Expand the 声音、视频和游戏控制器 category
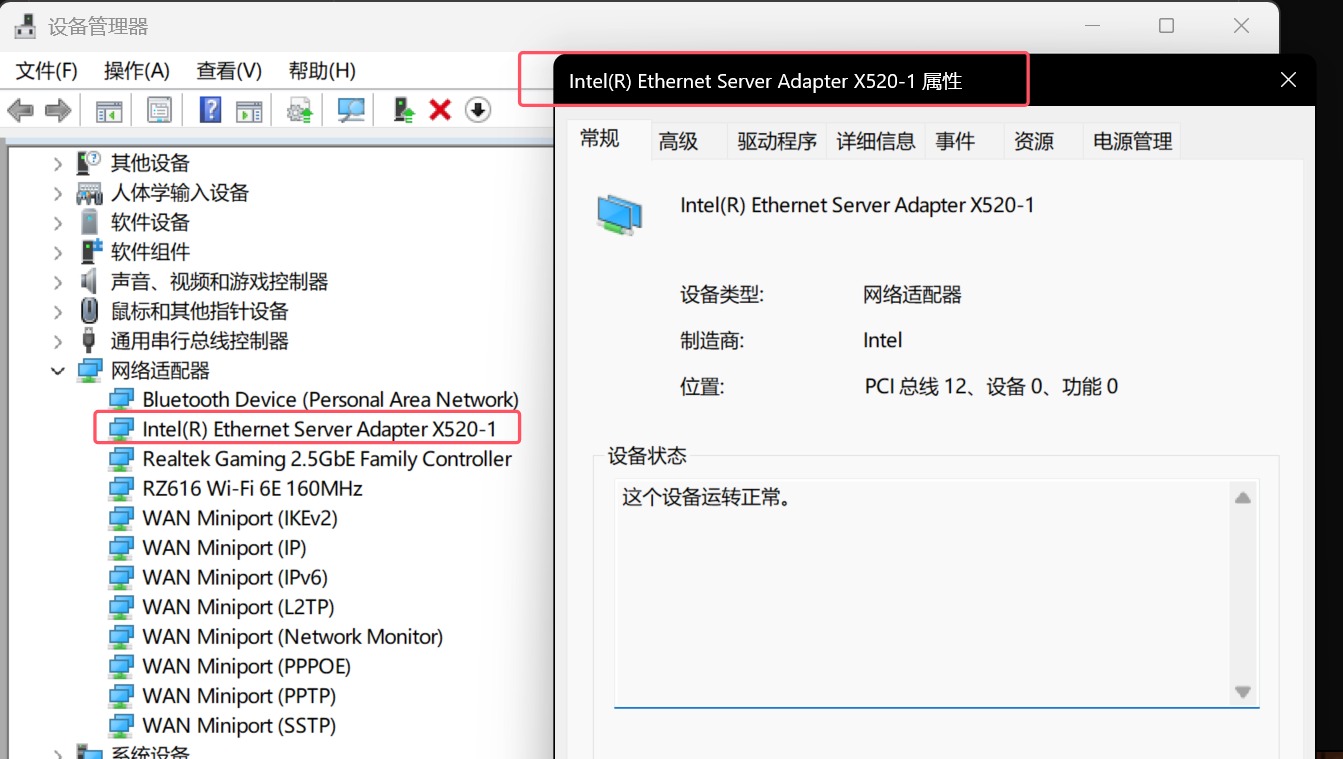The image size is (1343, 759). [x=57, y=282]
